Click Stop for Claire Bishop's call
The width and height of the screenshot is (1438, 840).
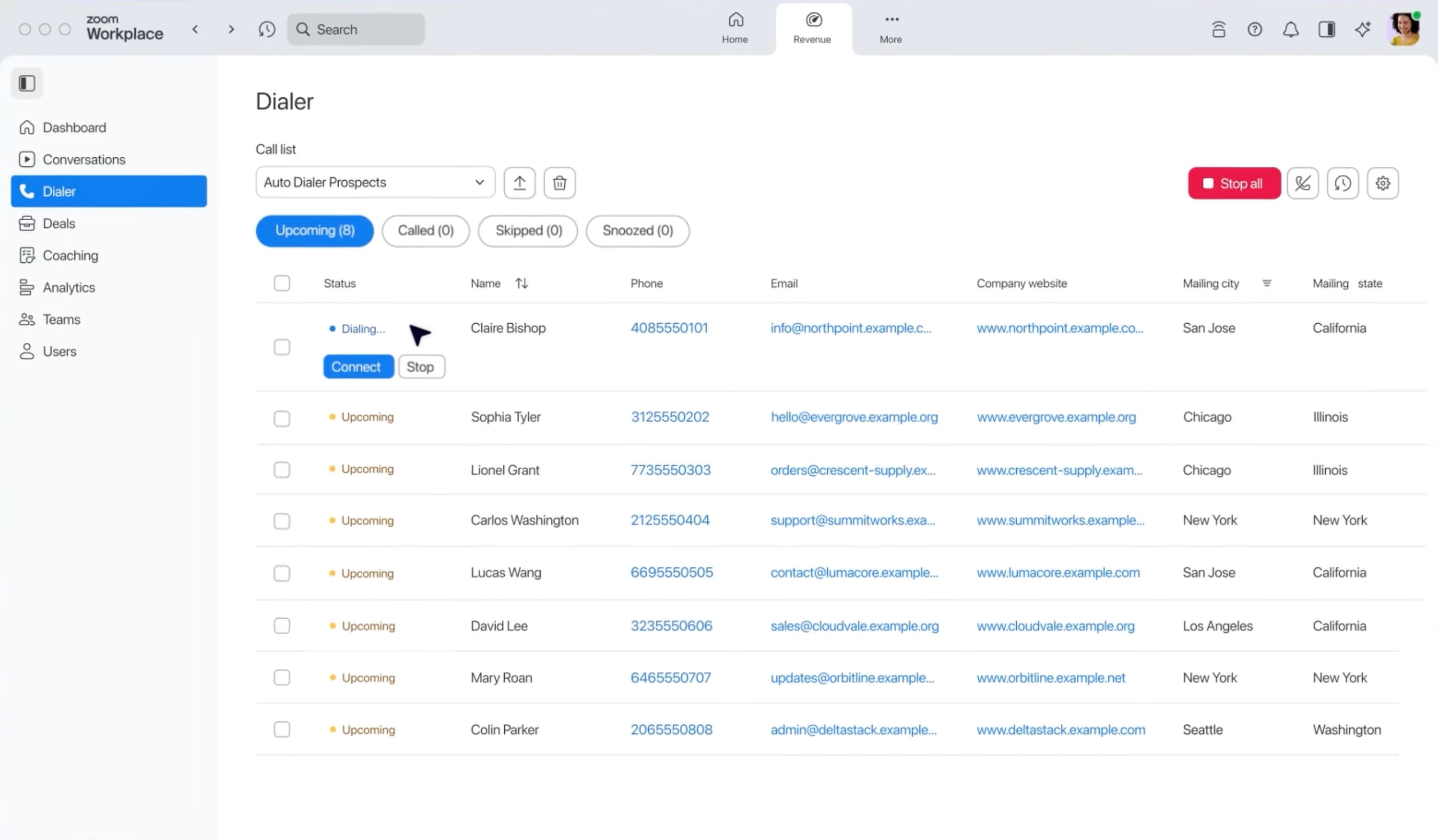421,366
